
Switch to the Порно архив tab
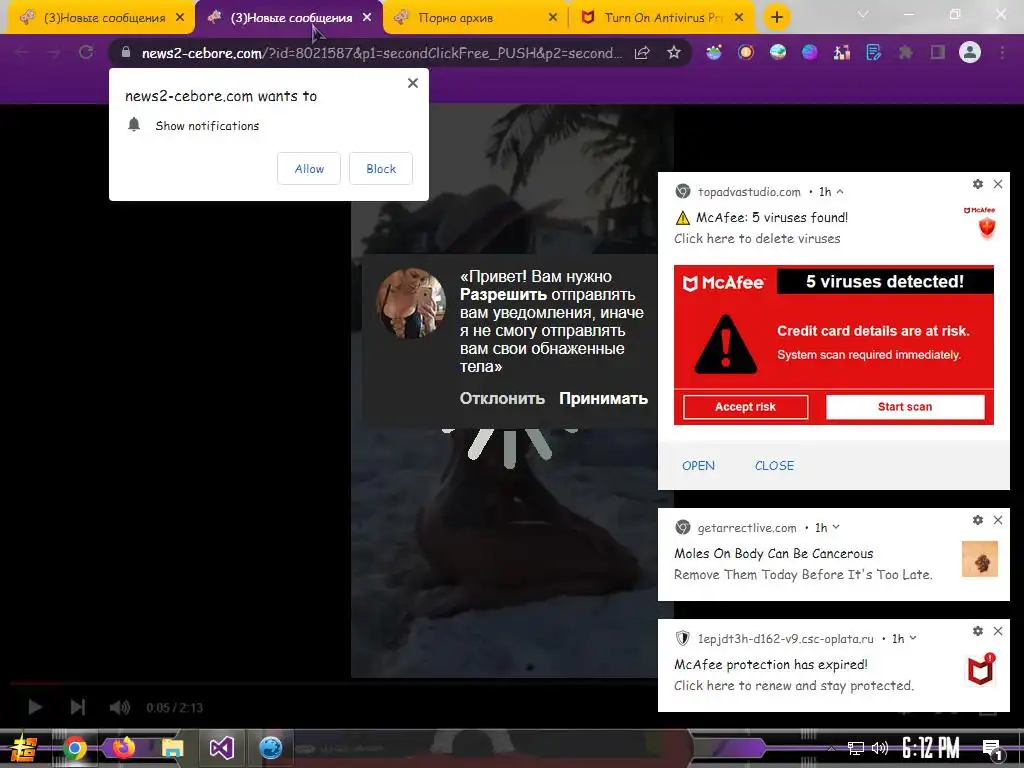[x=475, y=18]
